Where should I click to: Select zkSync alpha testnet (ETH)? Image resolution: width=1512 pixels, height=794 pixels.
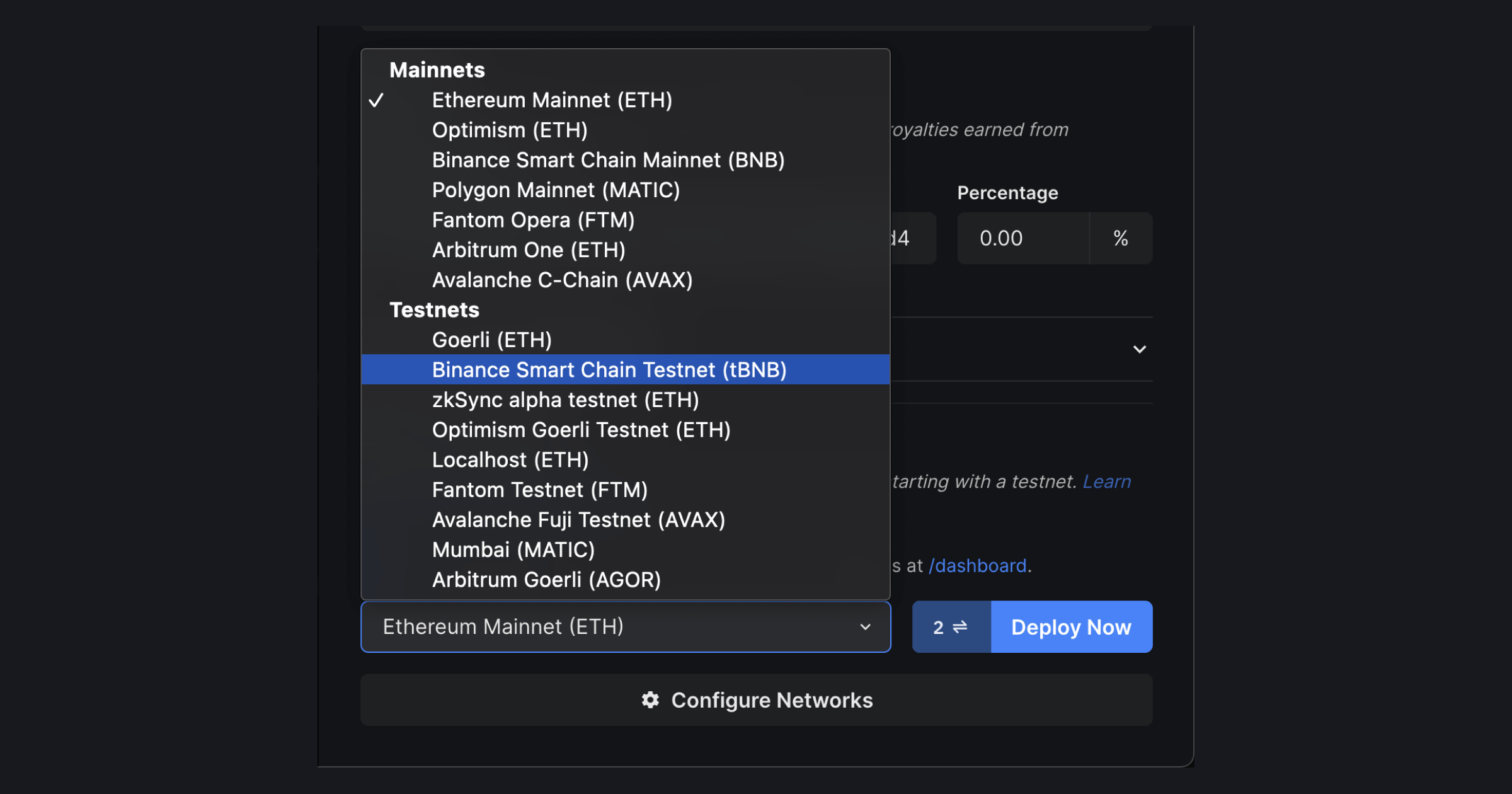point(565,400)
